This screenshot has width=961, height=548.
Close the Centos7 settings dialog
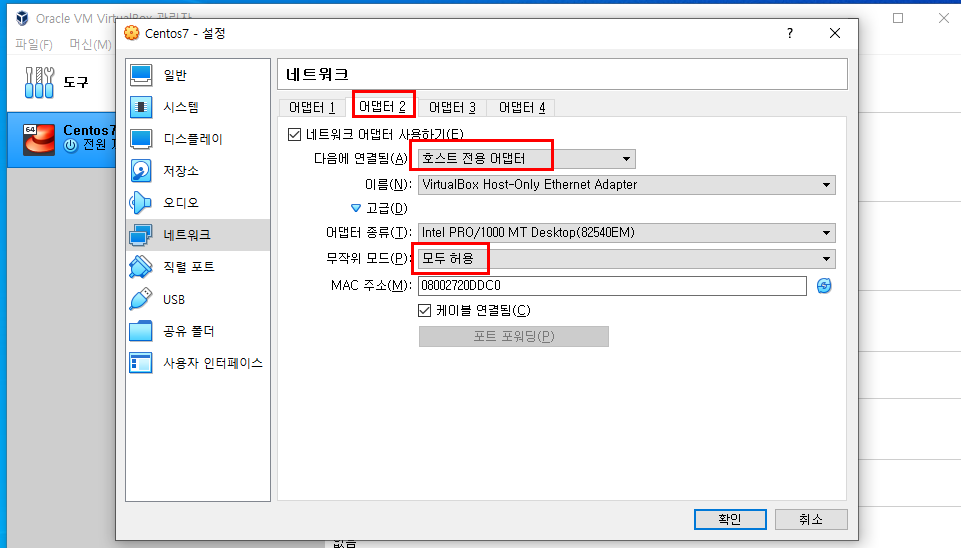click(x=835, y=33)
